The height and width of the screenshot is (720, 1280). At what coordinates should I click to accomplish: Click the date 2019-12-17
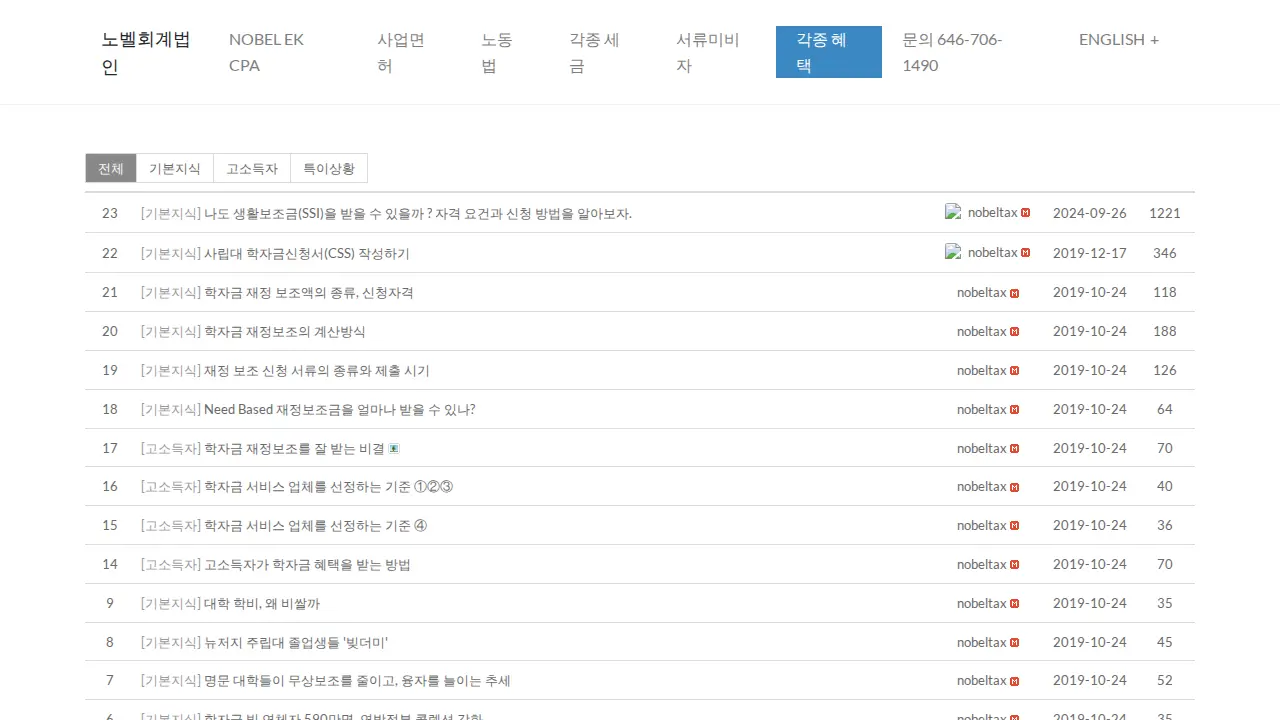[1090, 253]
